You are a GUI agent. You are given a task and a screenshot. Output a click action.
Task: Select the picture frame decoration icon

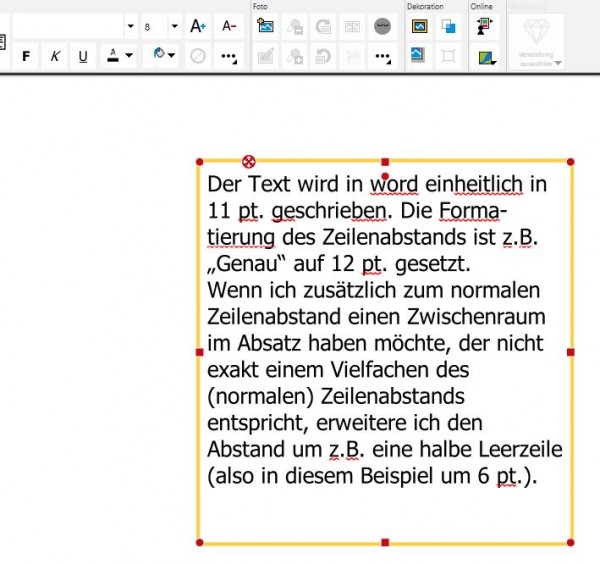click(420, 26)
